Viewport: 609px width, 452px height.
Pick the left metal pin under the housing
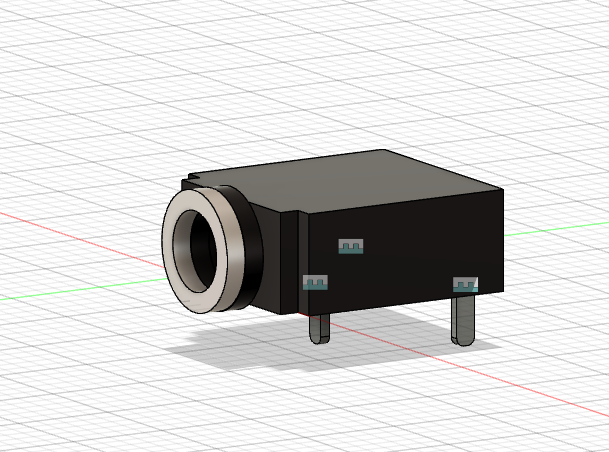319,329
